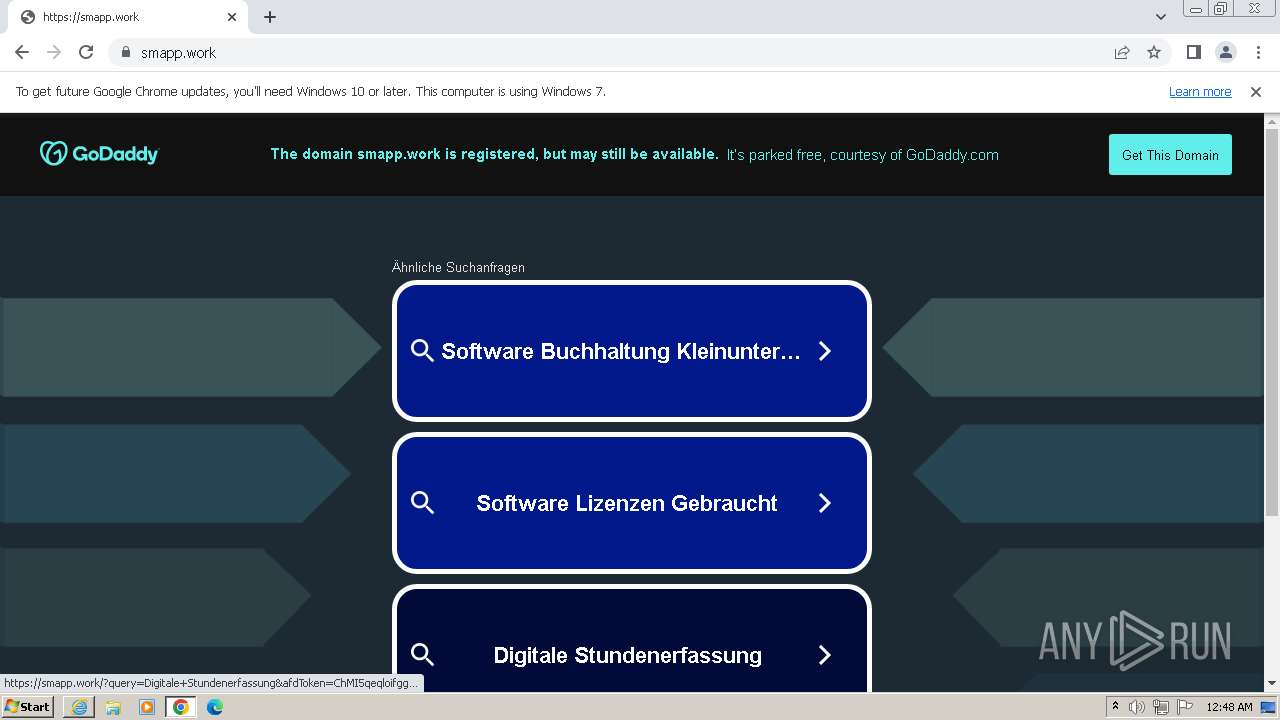Open Windows Media Player from taskbar
The height and width of the screenshot is (720, 1280).
tap(147, 707)
